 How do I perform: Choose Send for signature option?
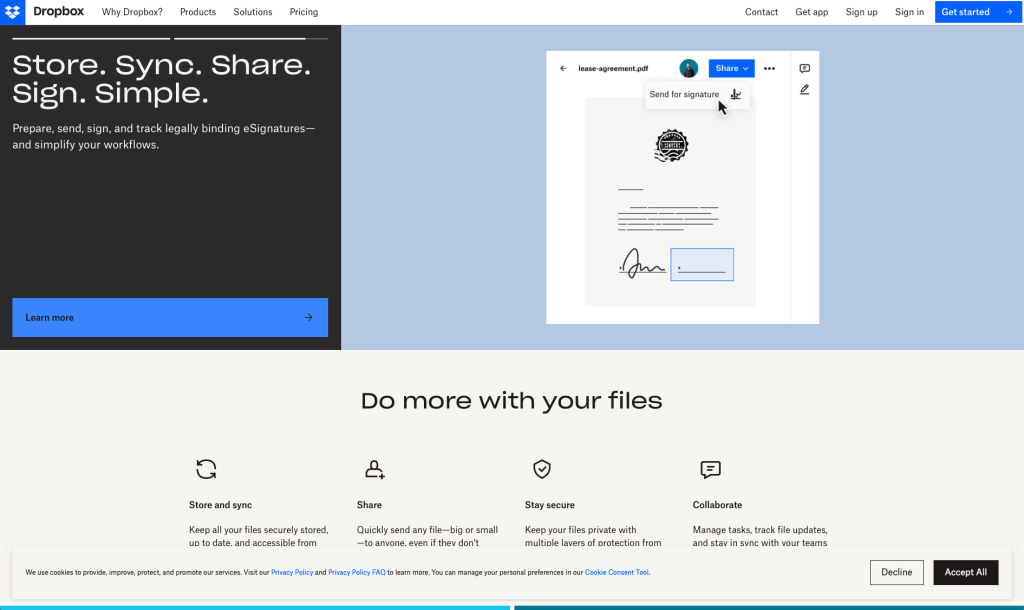(697, 94)
